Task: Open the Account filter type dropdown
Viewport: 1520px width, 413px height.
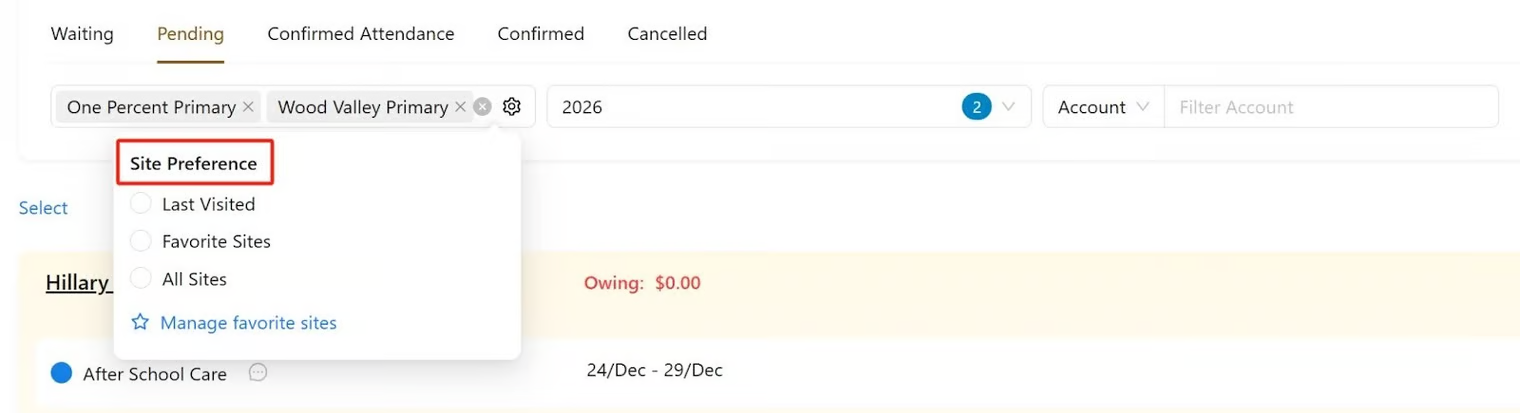Action: tap(1104, 107)
